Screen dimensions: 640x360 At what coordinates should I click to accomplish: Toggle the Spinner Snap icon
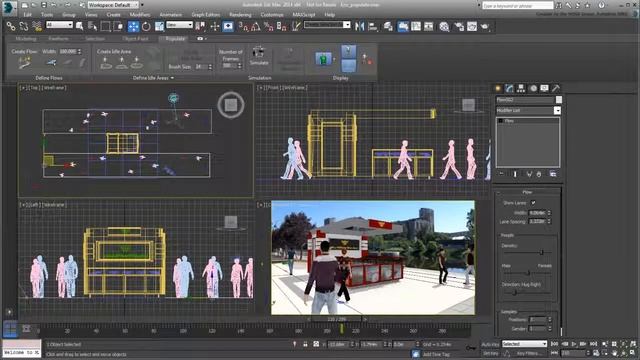(281, 27)
